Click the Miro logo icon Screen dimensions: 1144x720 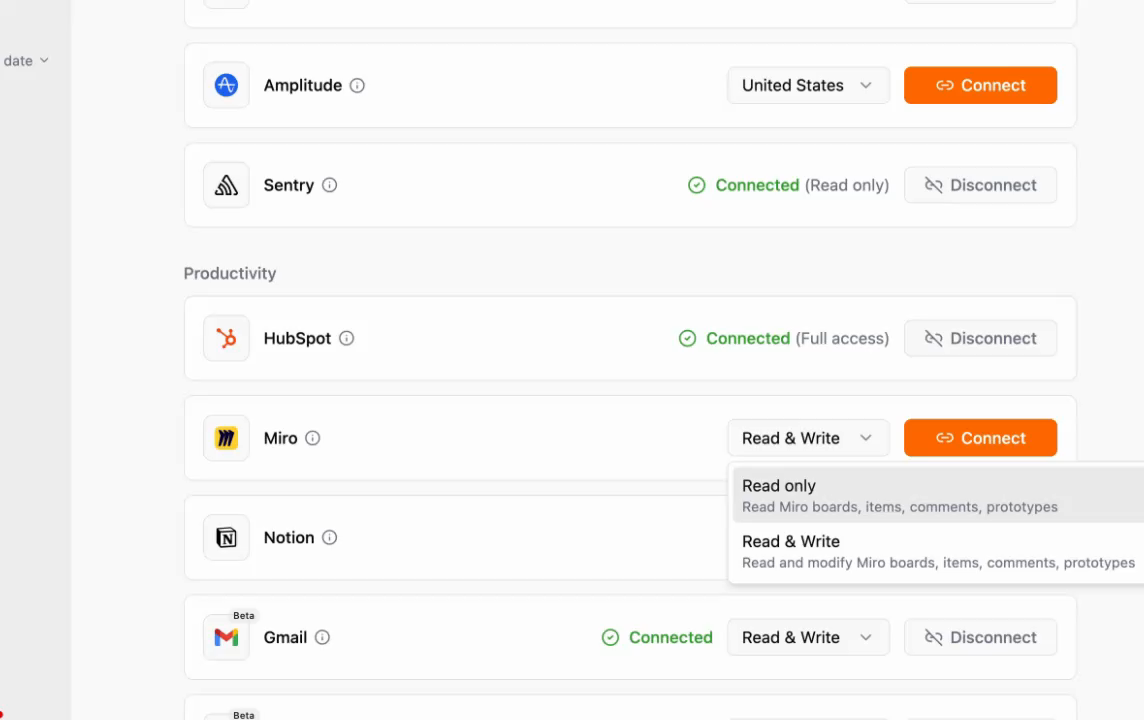[x=226, y=438]
